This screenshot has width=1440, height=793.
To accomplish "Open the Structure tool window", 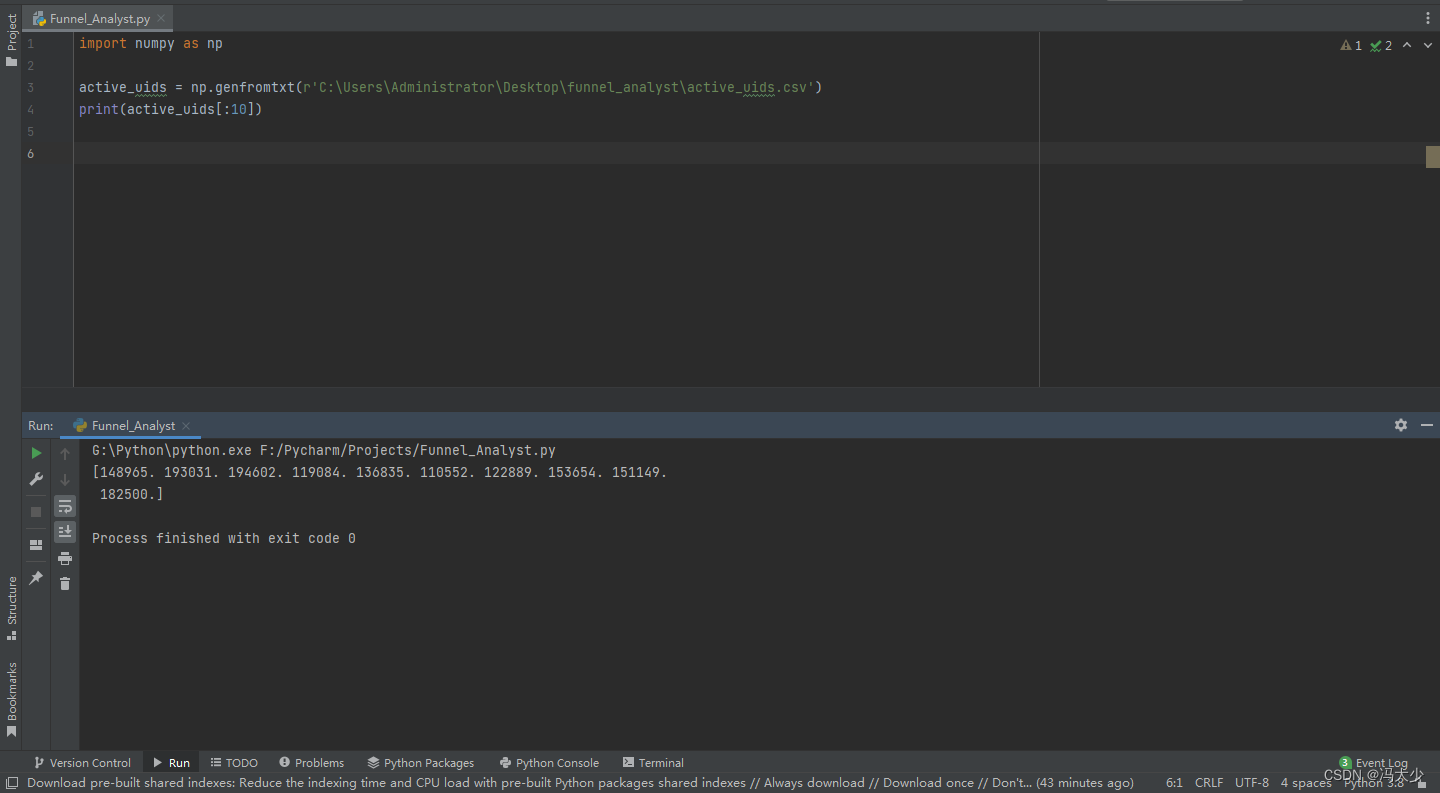I will click(11, 608).
